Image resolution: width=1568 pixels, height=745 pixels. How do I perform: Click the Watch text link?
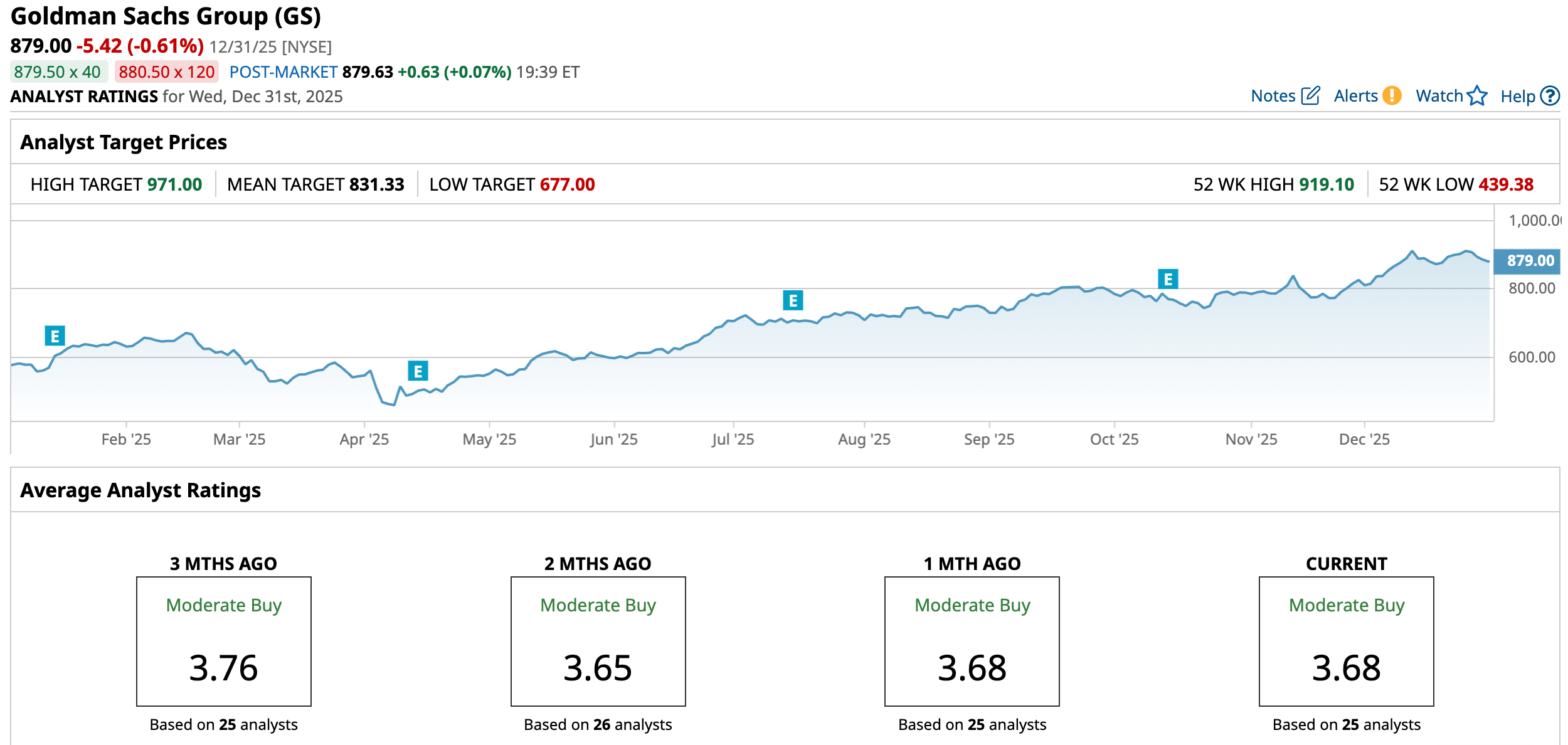(x=1439, y=96)
